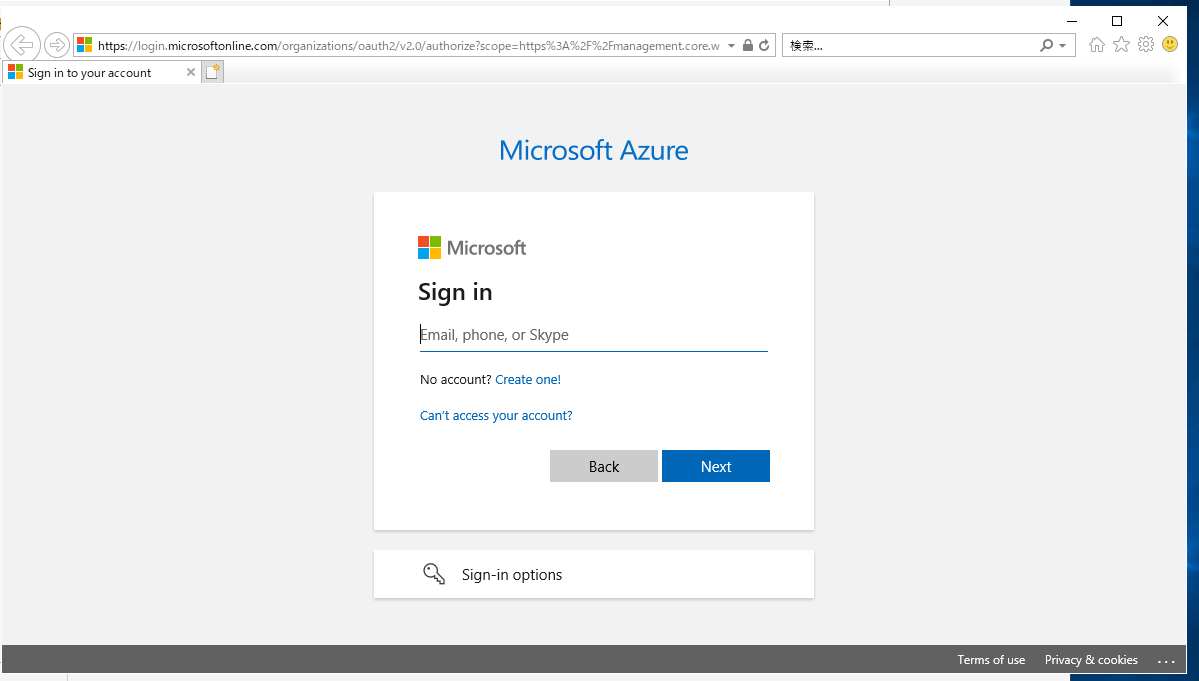This screenshot has height=681, width=1199.
Task: Minimize the browser window
Action: pos(1072,21)
